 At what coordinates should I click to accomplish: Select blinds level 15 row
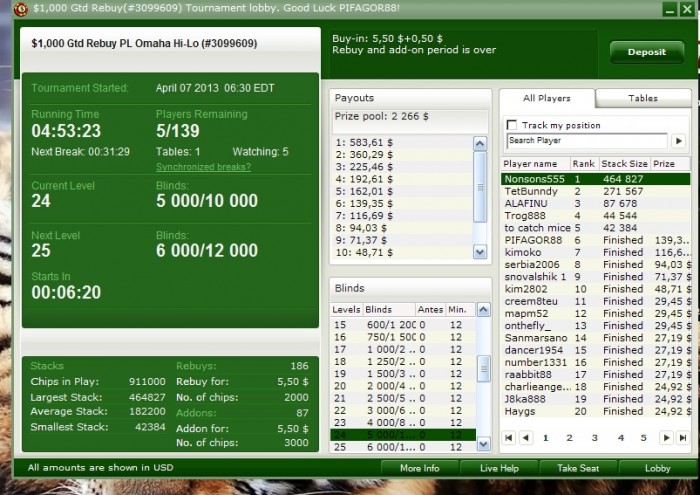(403, 325)
